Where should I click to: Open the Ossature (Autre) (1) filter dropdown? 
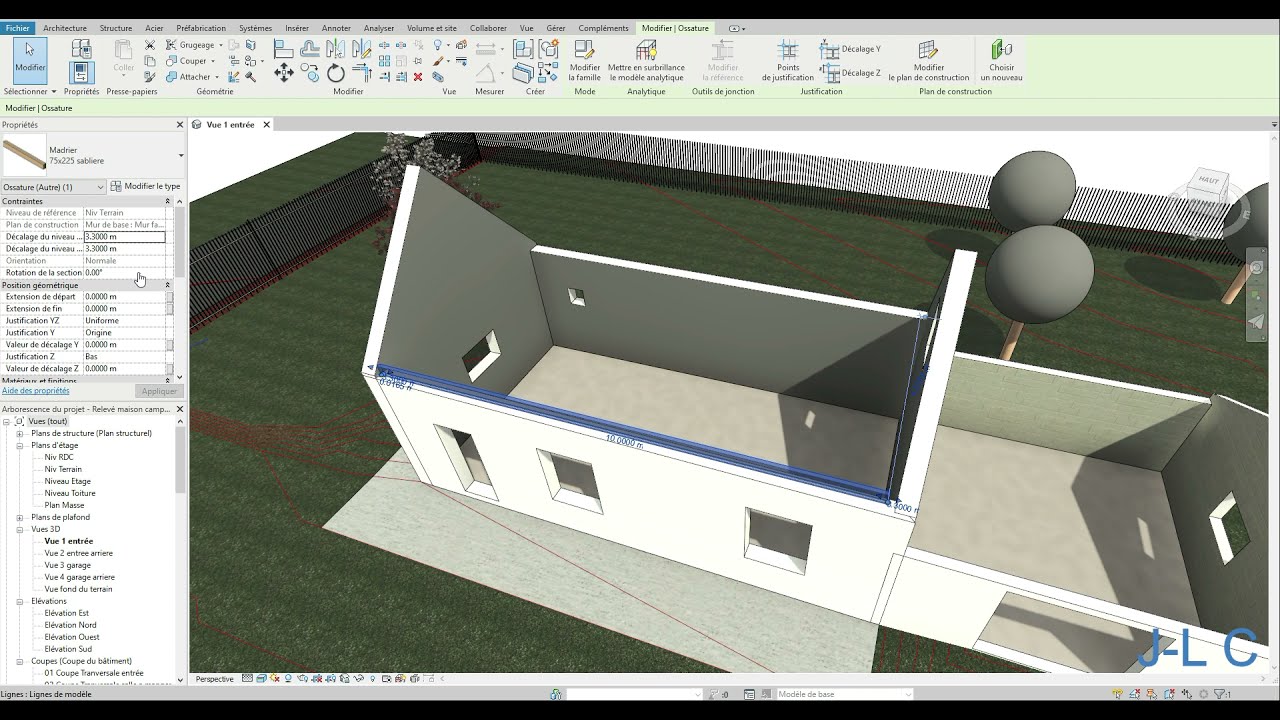(54, 187)
